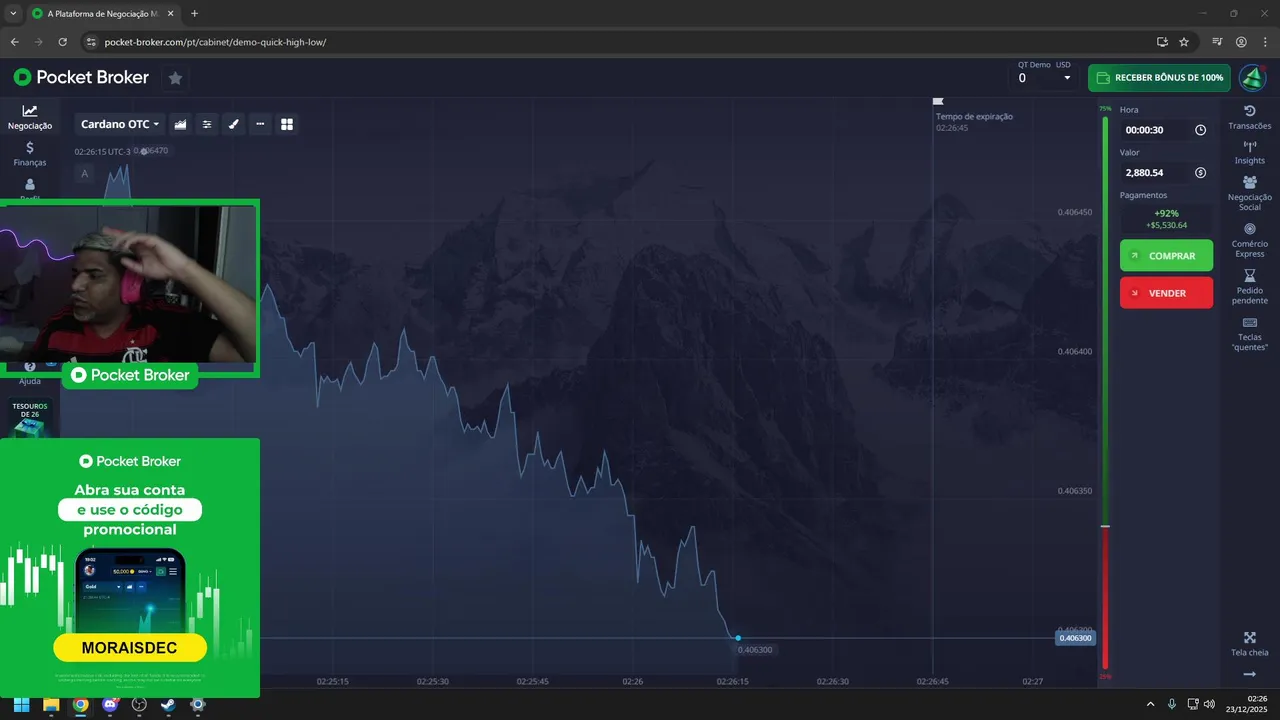Image resolution: width=1280 pixels, height=720 pixels.
Task: Open the Finanças sidebar section
Action: [x=30, y=153]
